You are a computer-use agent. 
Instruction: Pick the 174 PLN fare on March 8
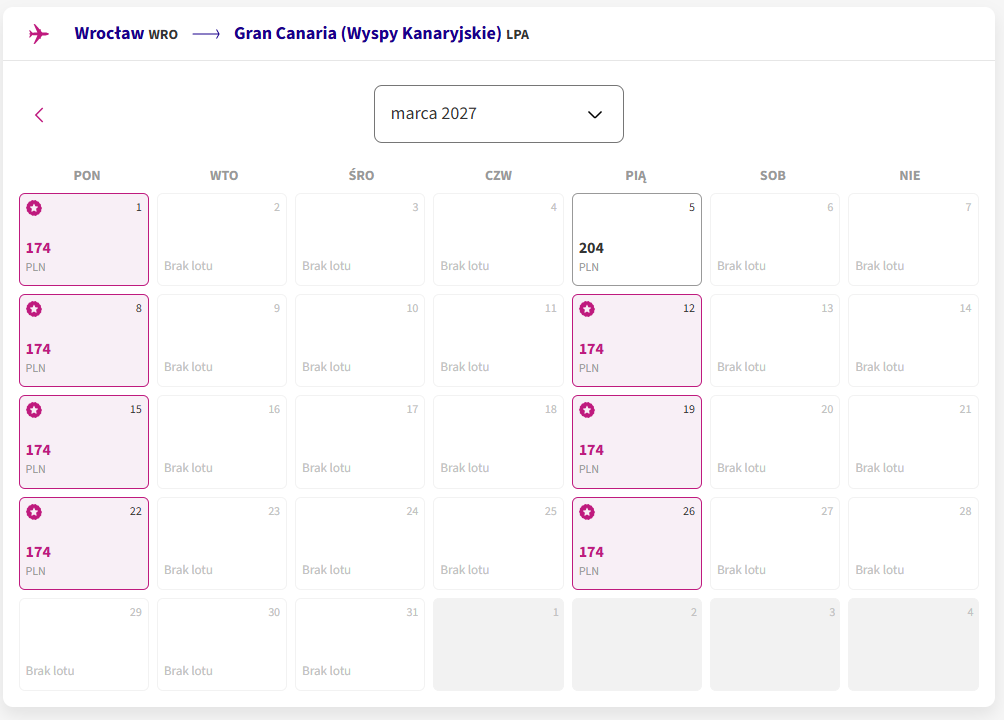tap(84, 340)
